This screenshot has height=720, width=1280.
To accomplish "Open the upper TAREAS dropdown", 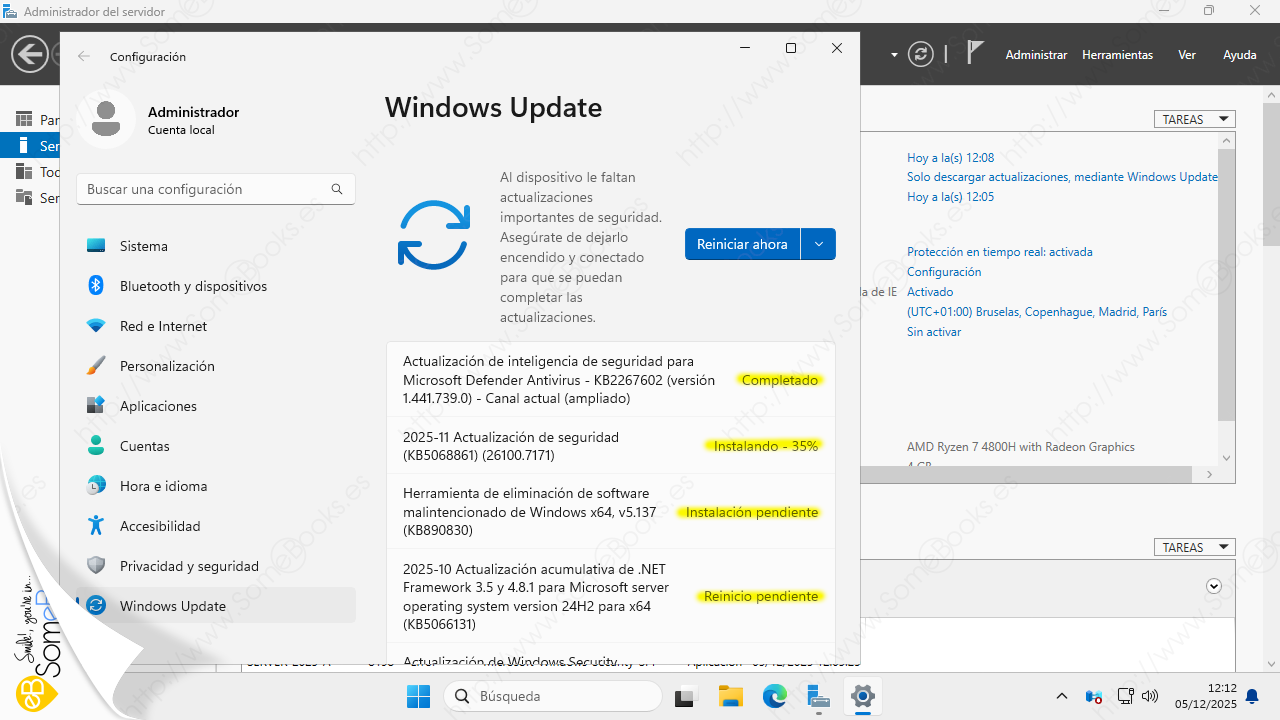I will 1194,119.
